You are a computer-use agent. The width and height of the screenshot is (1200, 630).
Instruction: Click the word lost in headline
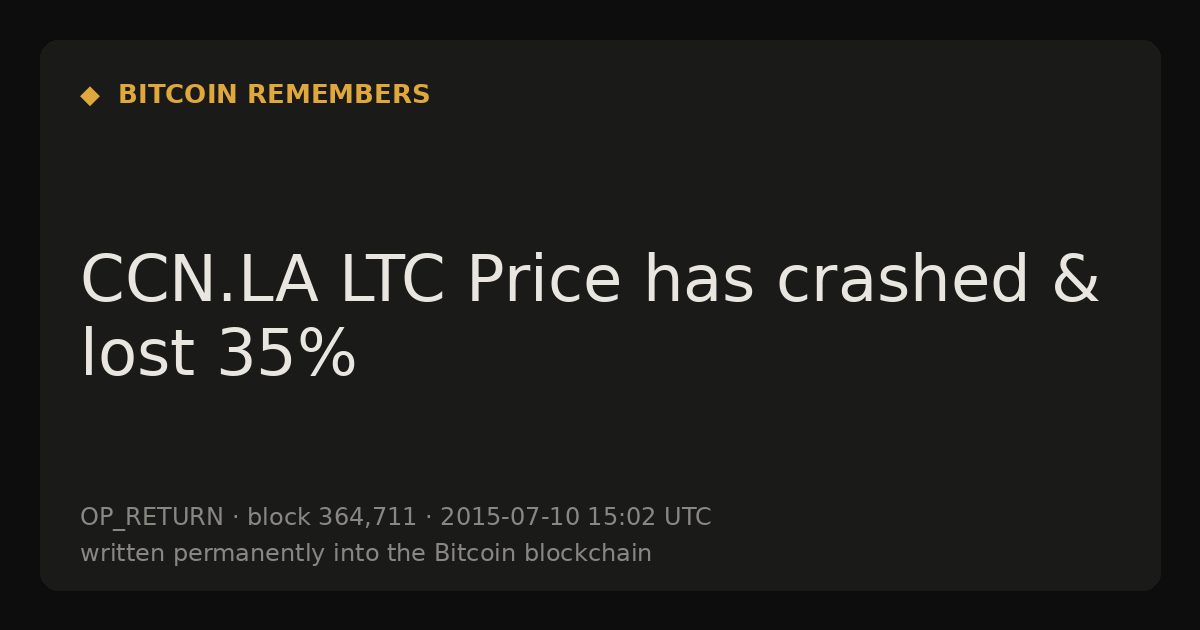[137, 355]
